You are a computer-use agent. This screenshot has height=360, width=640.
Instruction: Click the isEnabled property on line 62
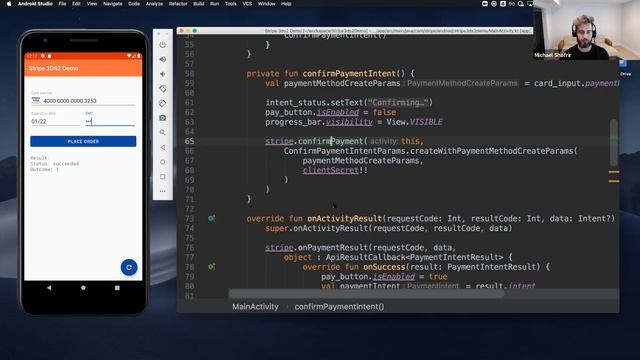[x=338, y=112]
